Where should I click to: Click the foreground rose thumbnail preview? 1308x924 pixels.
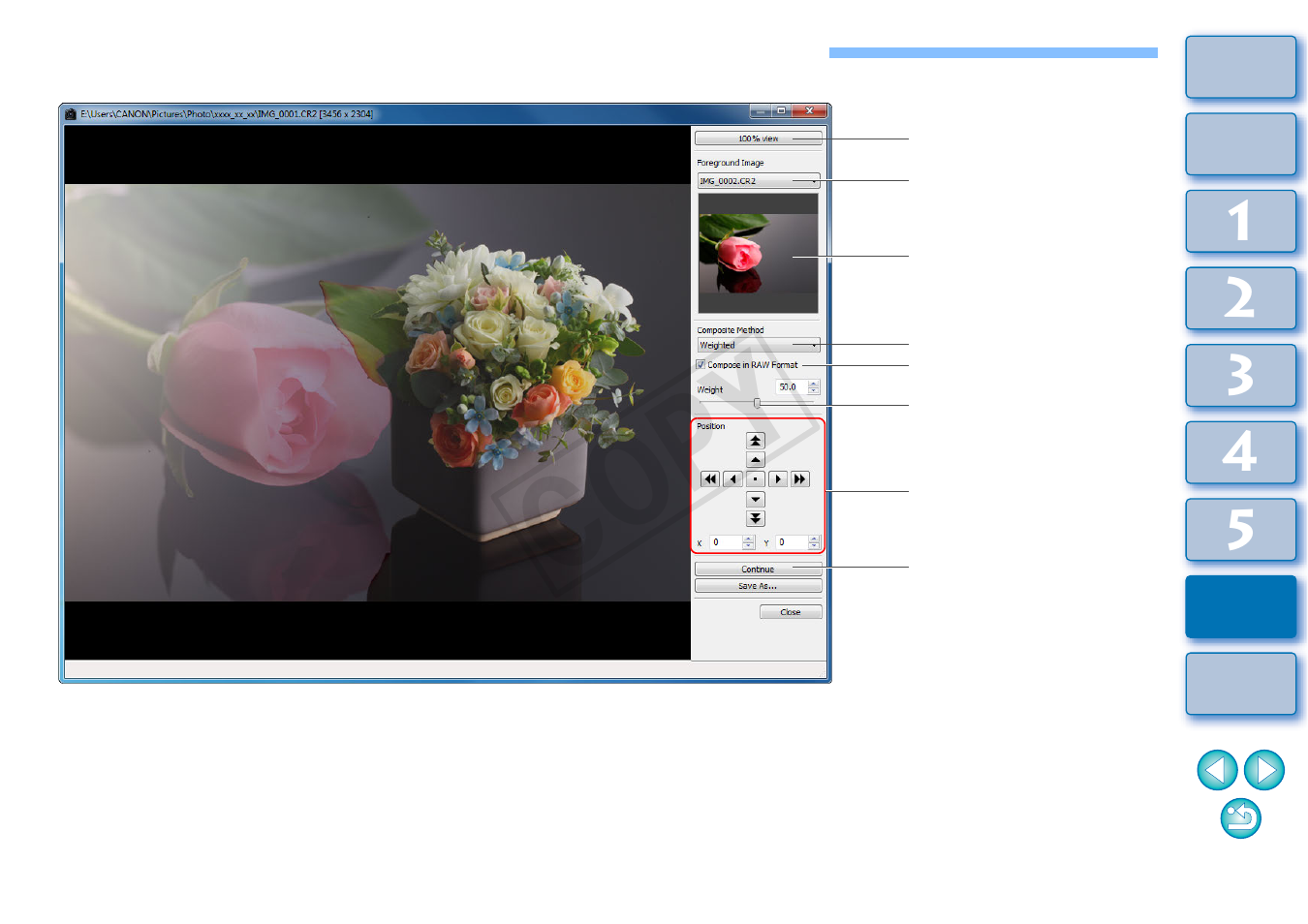pos(758,253)
